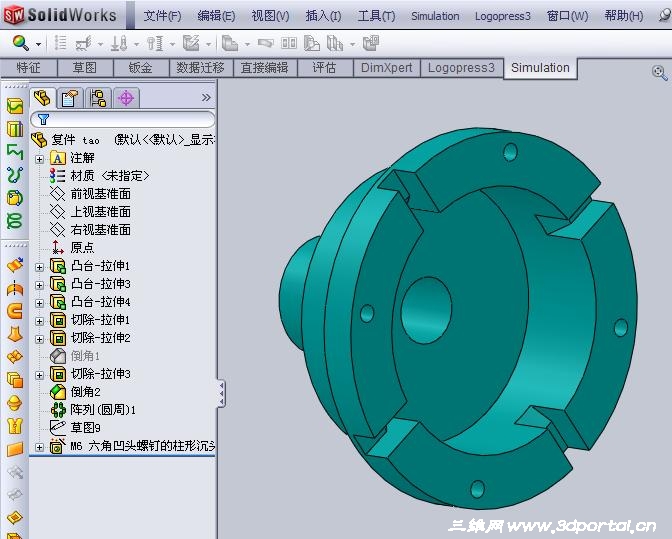
Task: Select the Simulation command tab
Action: coord(540,68)
